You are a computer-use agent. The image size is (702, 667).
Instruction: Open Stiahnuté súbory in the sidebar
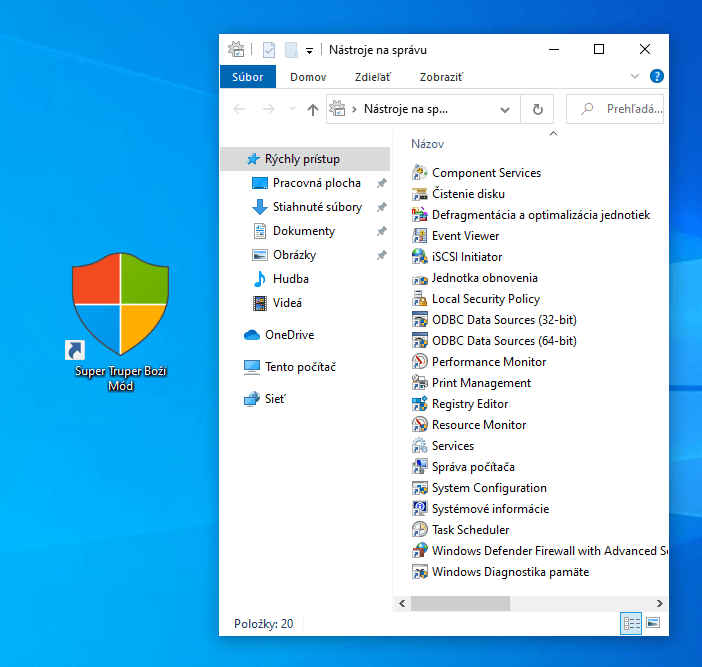[x=317, y=207]
